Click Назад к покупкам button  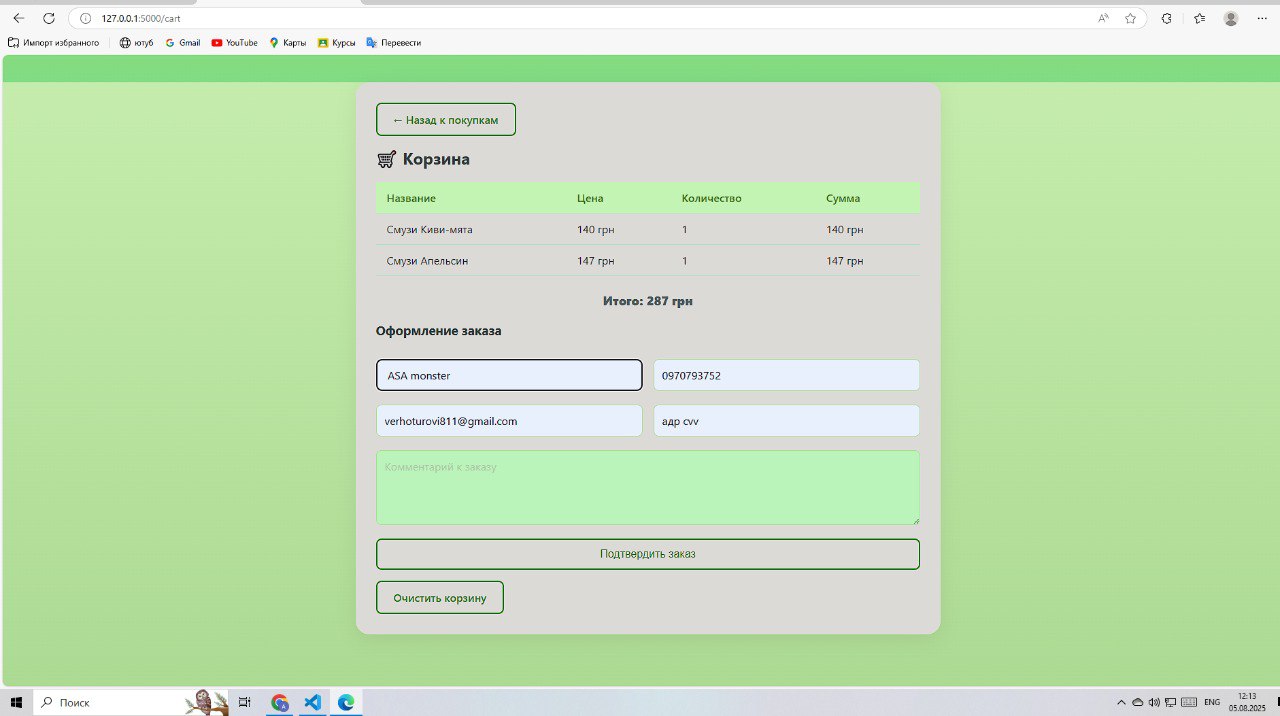click(x=446, y=119)
